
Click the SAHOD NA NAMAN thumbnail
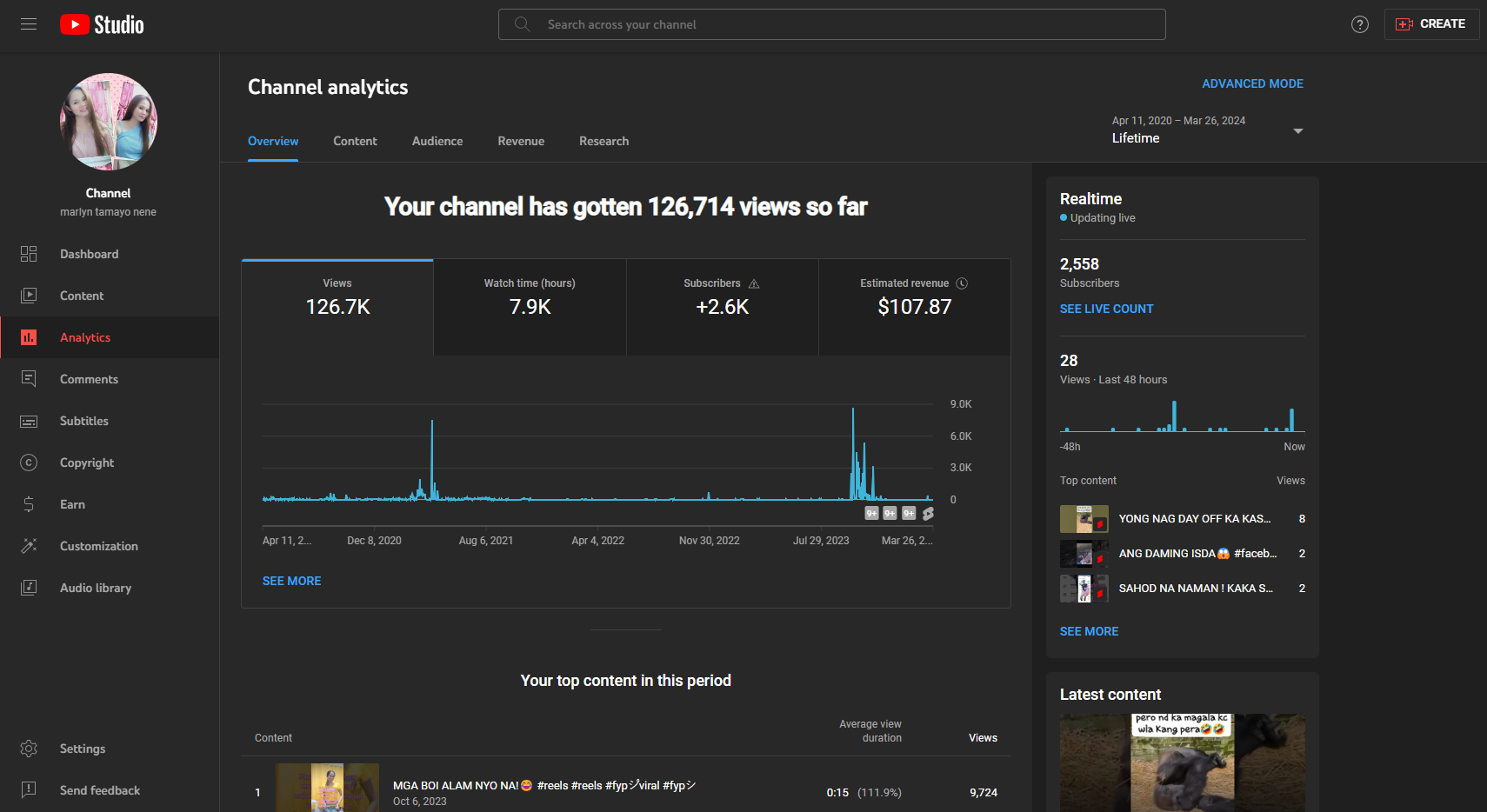point(1084,589)
